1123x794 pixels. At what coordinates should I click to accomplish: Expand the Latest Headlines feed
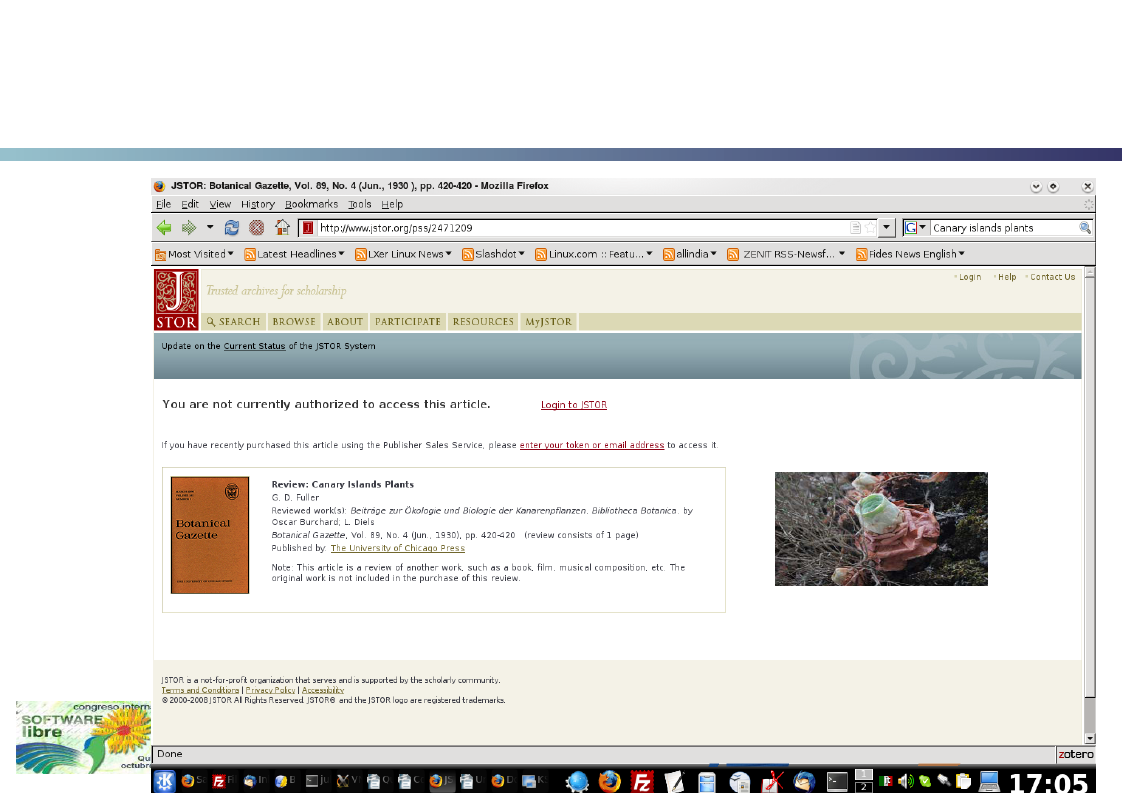click(x=294, y=254)
